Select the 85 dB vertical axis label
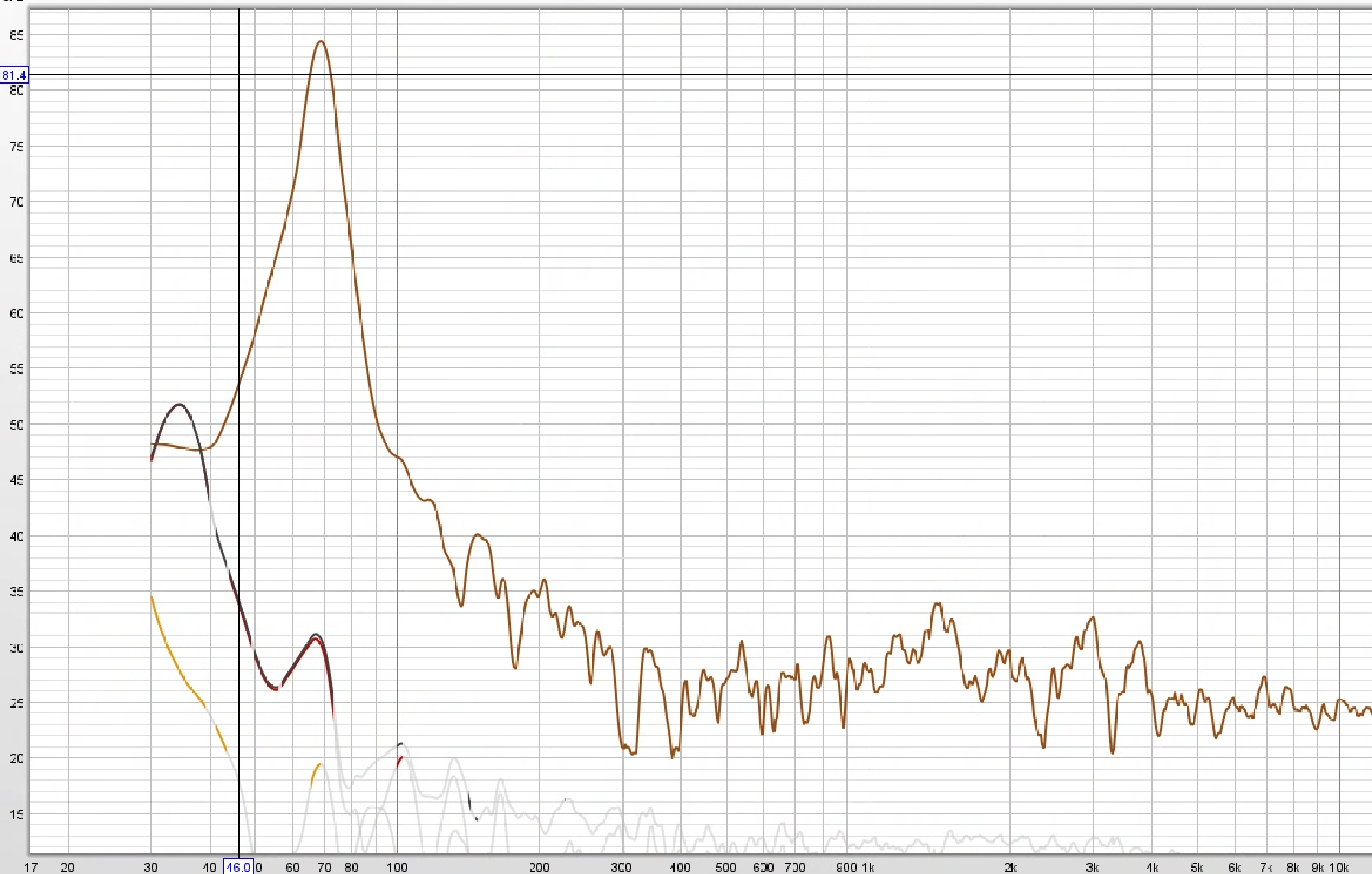The image size is (1372, 874). tap(17, 36)
